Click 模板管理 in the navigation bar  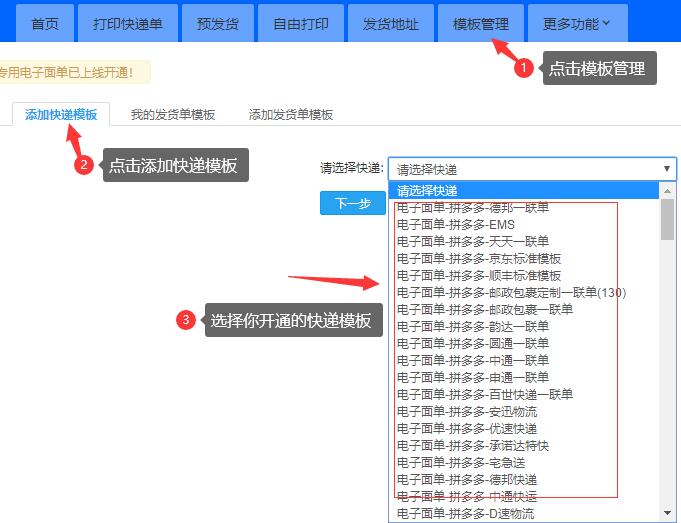point(481,23)
